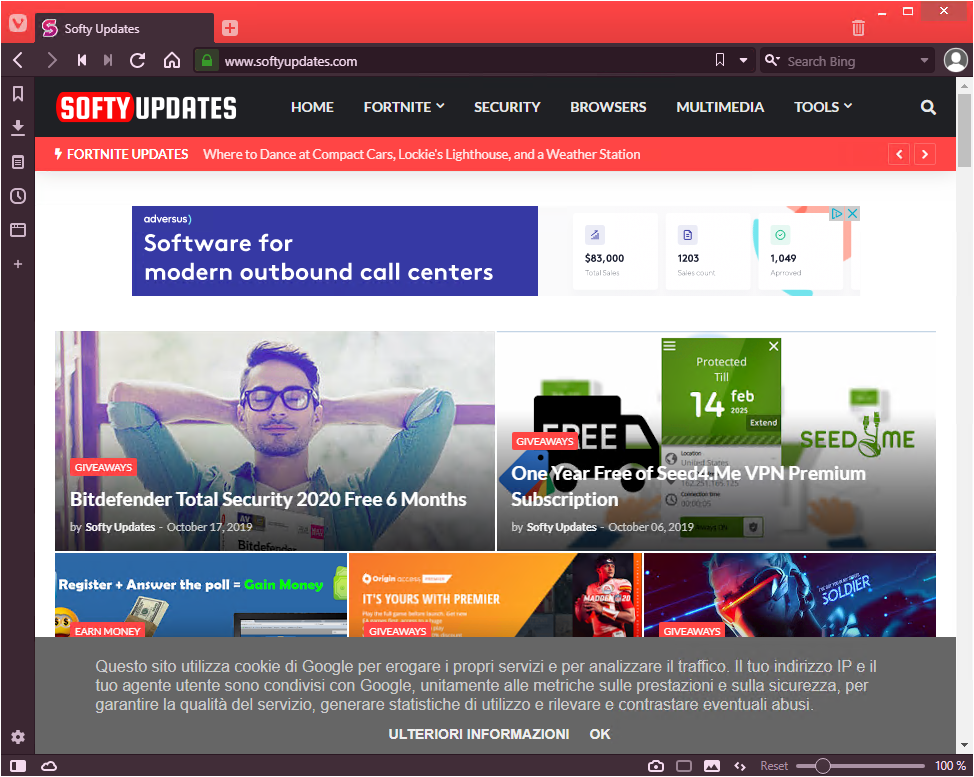The height and width of the screenshot is (777, 974).
Task: Open the Origin Access Premier thumbnail
Action: (495, 595)
